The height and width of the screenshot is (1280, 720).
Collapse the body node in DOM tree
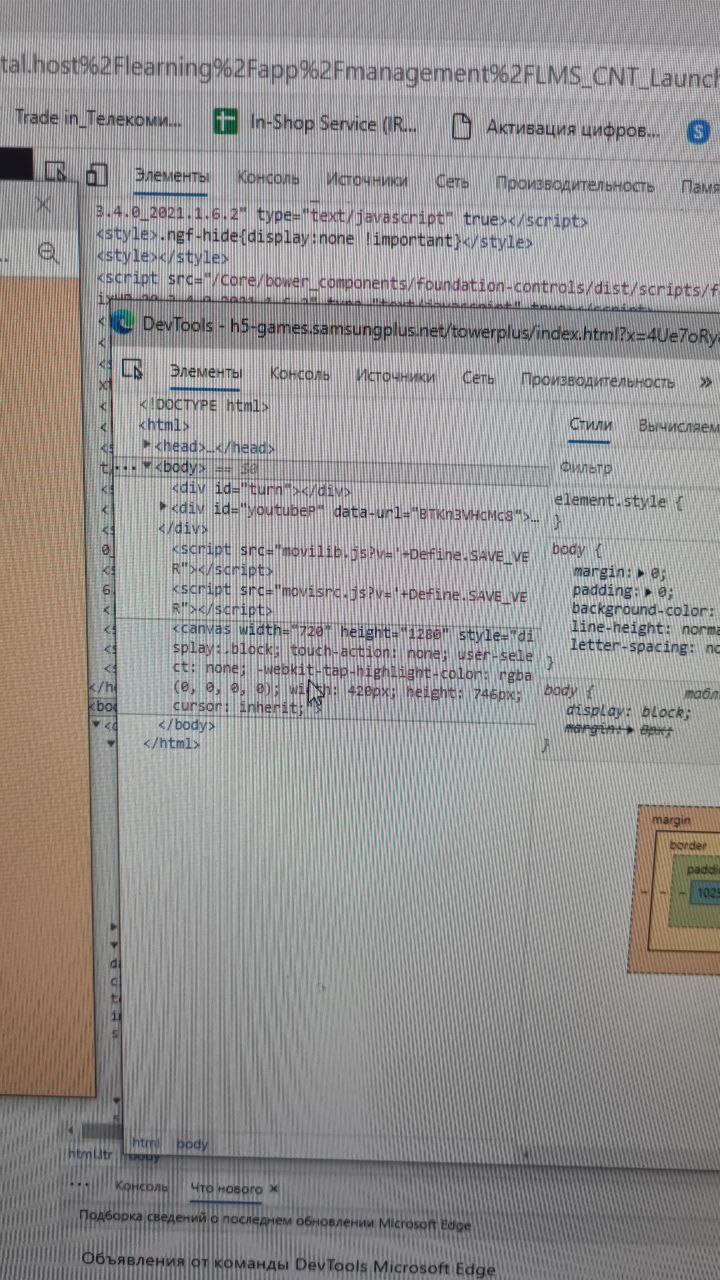[x=147, y=466]
